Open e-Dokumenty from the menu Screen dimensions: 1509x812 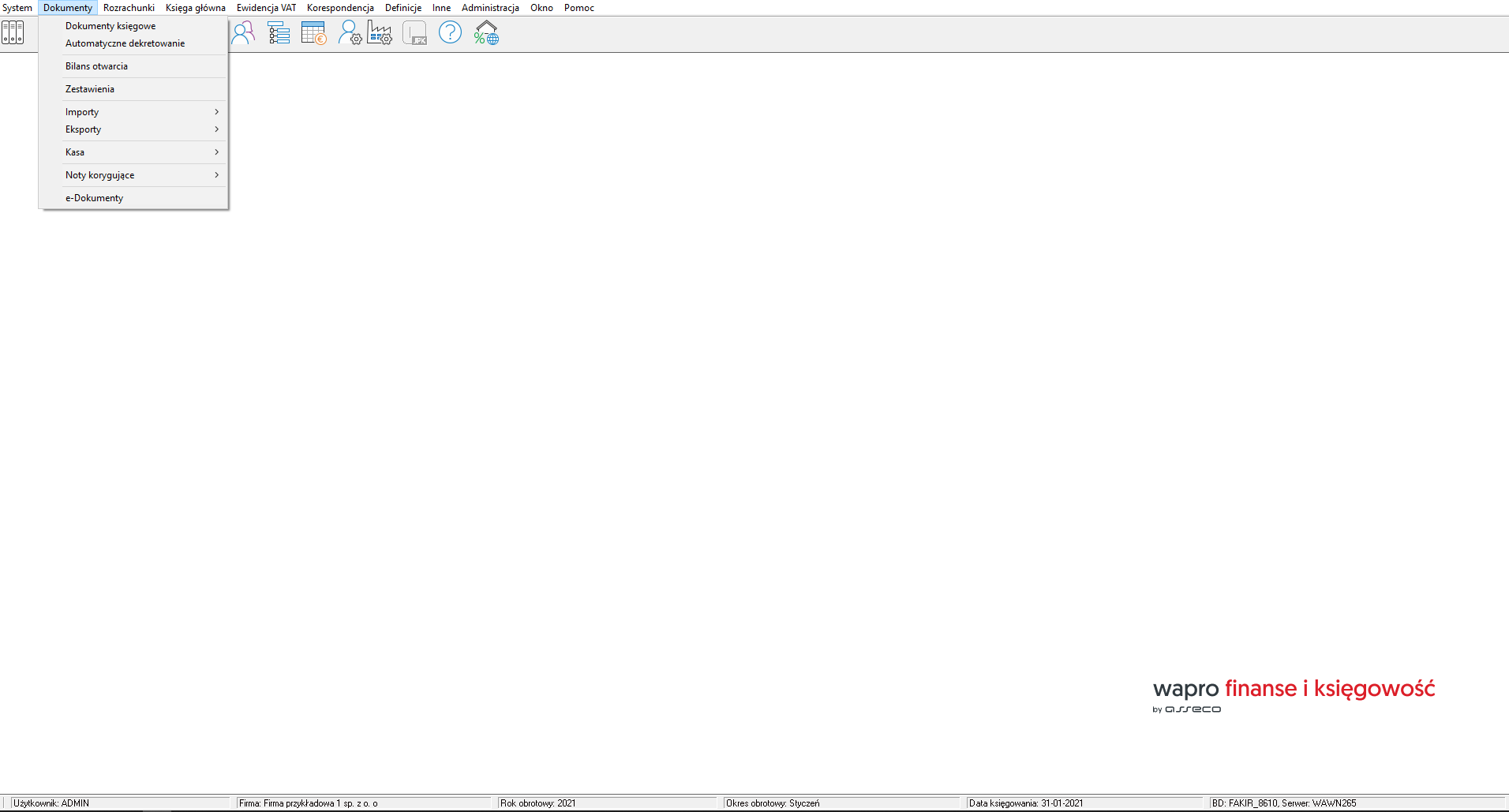(x=133, y=198)
